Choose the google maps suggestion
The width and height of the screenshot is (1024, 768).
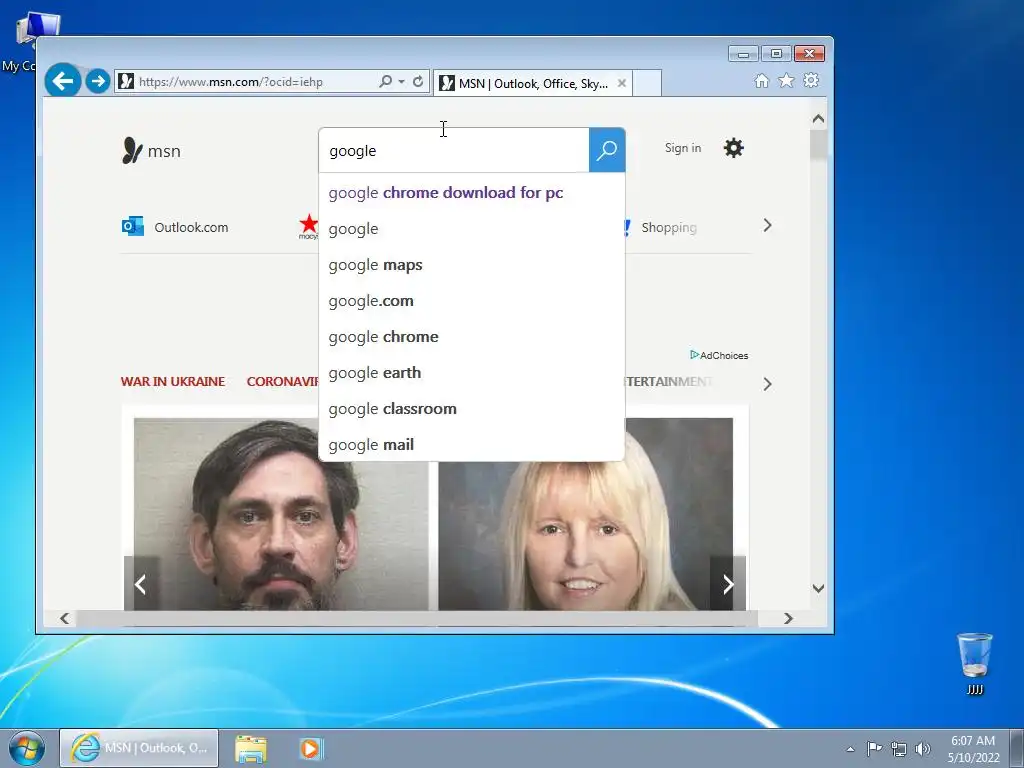(472, 264)
